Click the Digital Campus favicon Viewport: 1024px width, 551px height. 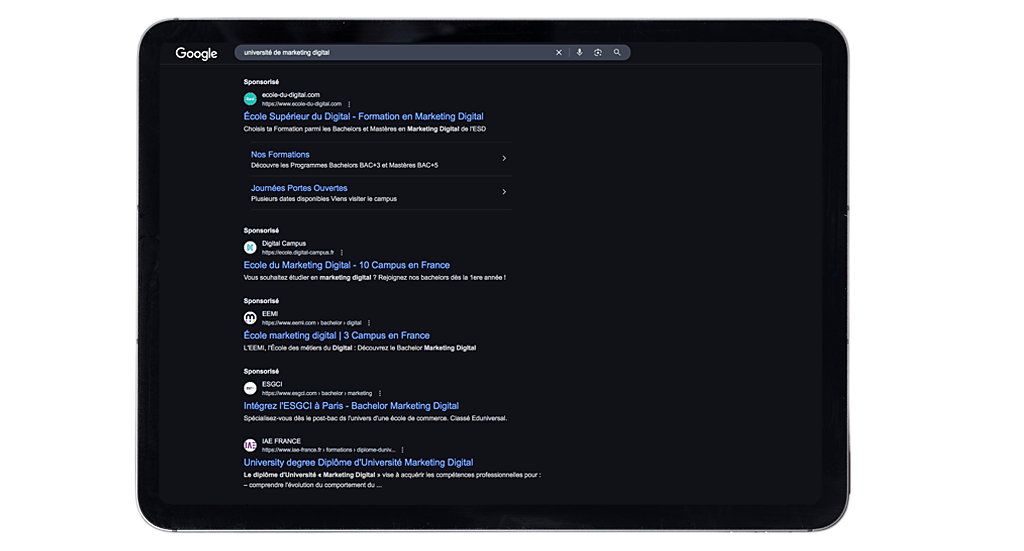[250, 247]
